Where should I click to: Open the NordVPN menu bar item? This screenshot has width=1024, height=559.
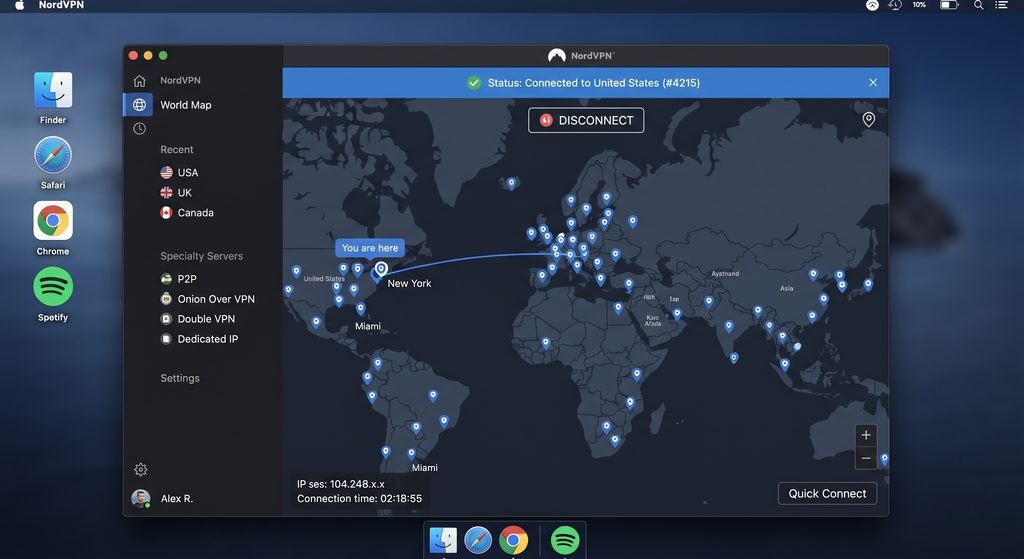point(61,5)
